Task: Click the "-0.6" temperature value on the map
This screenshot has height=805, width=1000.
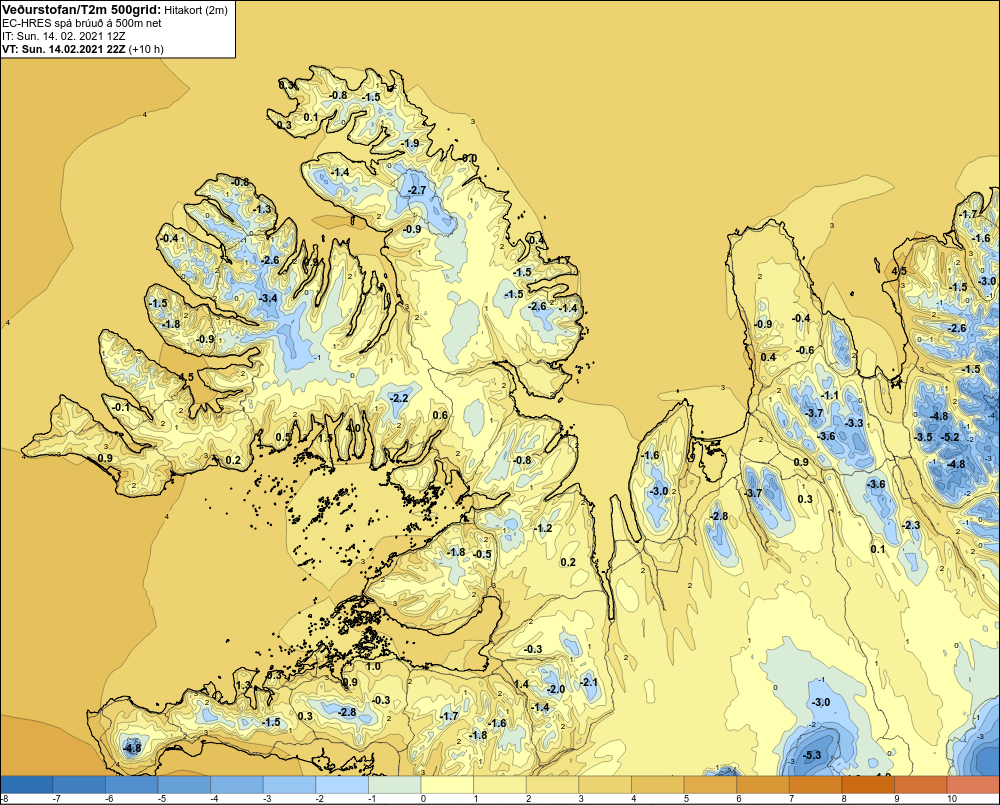Action: (x=805, y=350)
